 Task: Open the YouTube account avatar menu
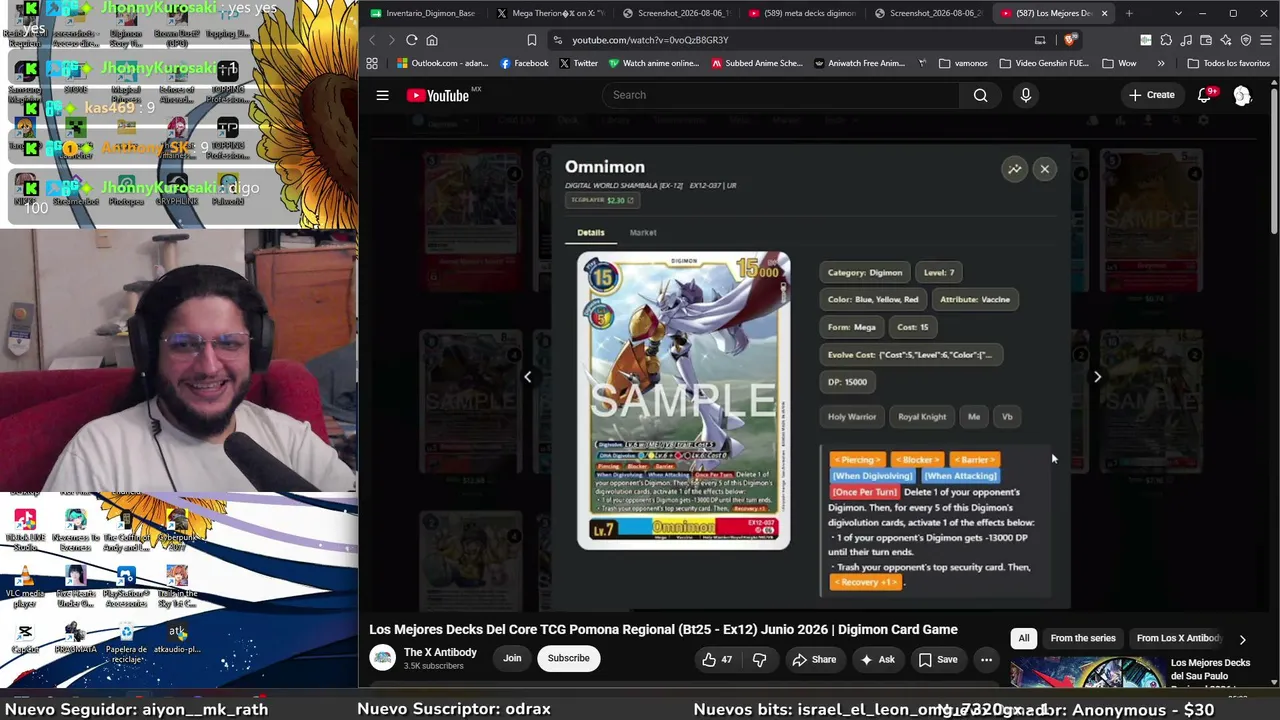(x=1242, y=95)
